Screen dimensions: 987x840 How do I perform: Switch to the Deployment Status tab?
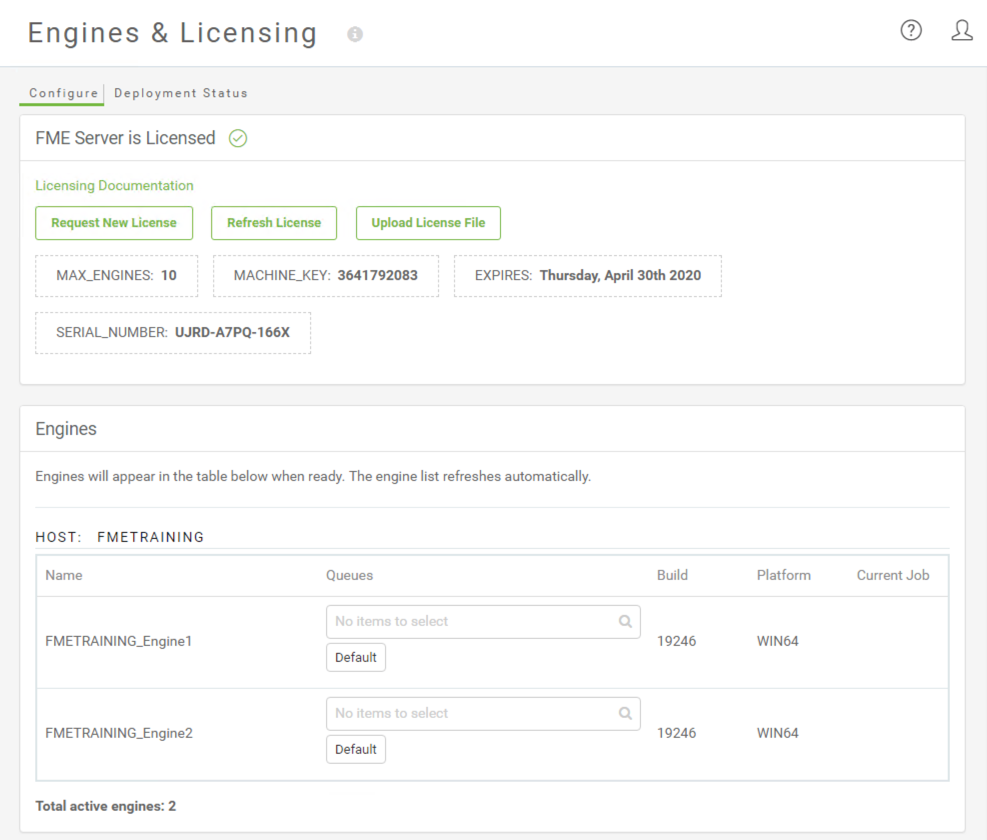pyautogui.click(x=181, y=93)
